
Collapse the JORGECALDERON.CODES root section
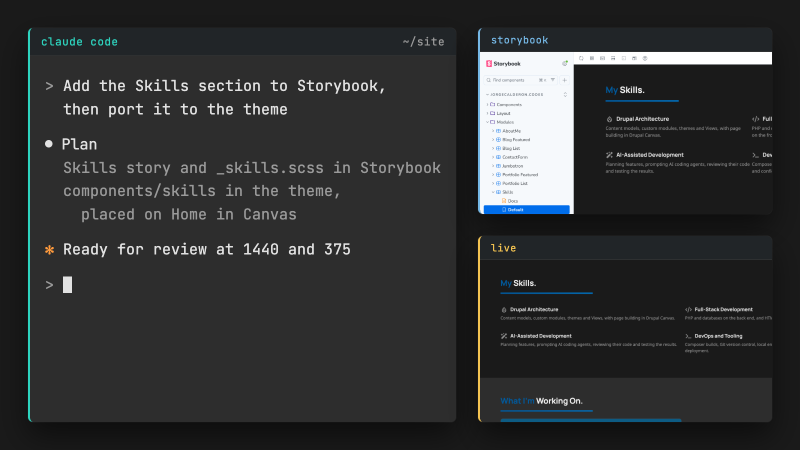pos(515,94)
